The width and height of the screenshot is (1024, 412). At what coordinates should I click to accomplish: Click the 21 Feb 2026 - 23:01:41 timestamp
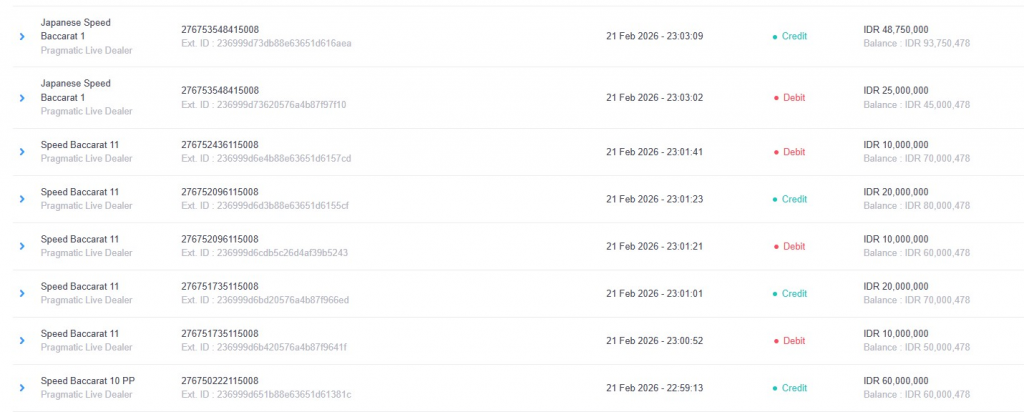[654, 152]
